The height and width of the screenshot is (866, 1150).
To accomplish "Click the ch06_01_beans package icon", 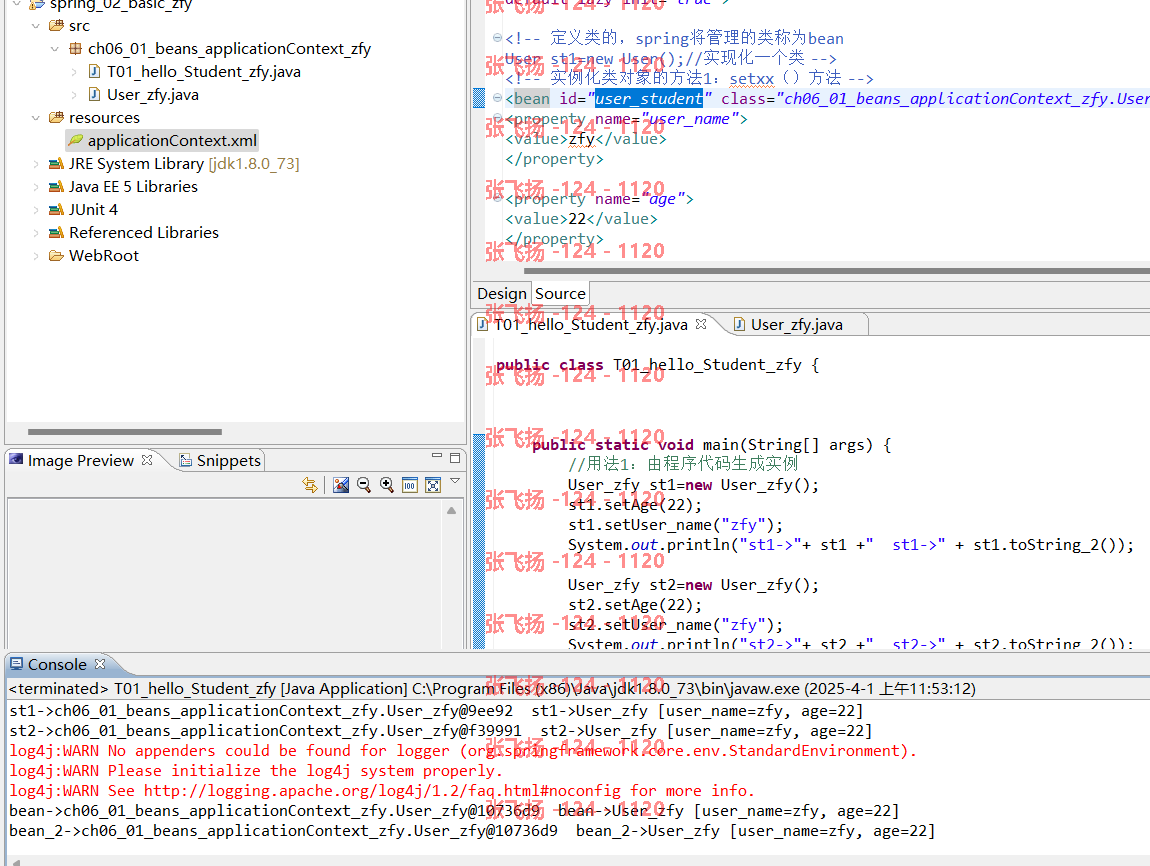I will (75, 48).
